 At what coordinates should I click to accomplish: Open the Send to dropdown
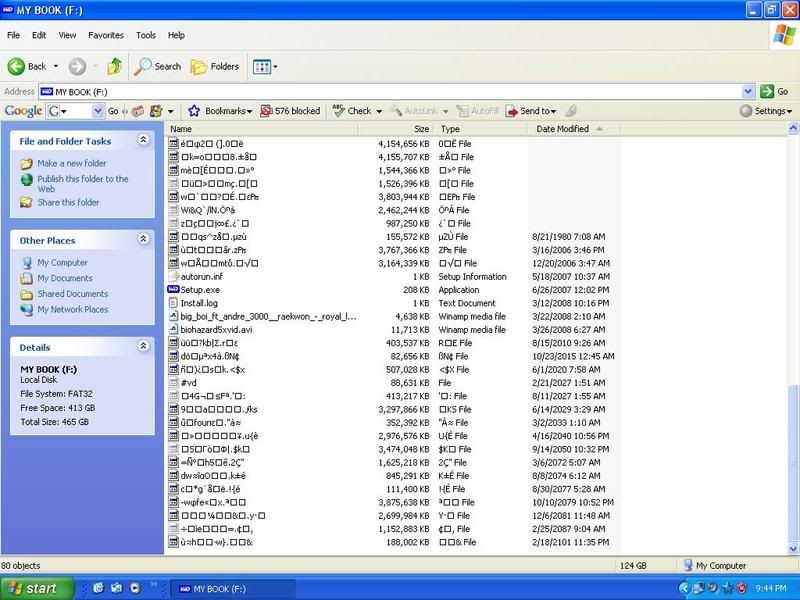click(531, 111)
